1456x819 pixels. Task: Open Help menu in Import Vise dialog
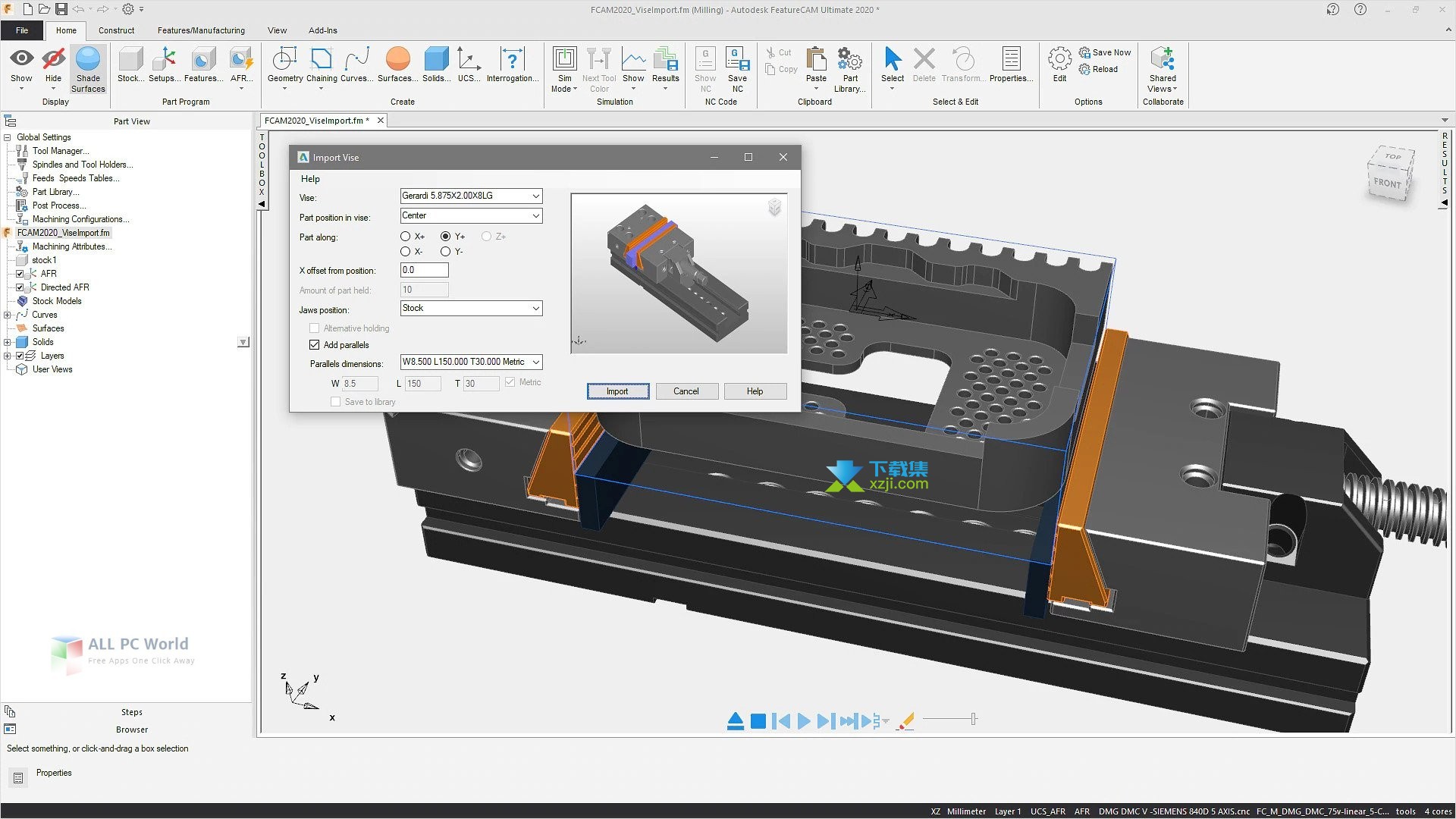click(x=310, y=179)
